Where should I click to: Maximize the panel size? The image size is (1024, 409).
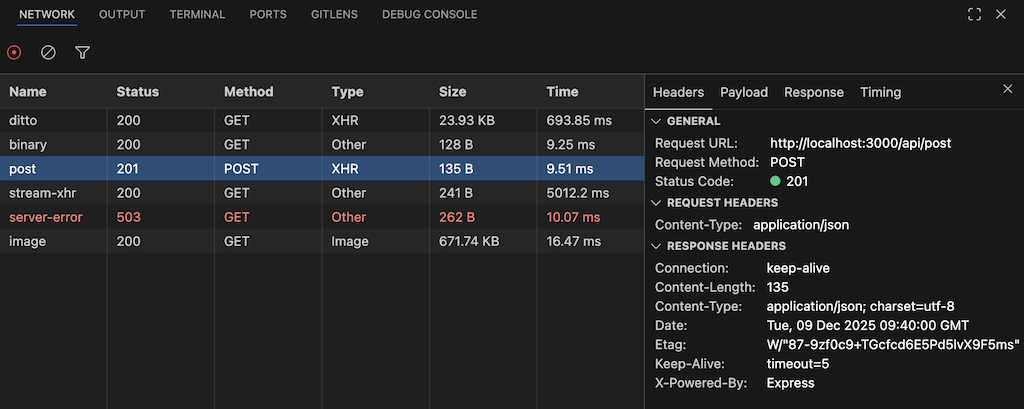click(x=975, y=15)
